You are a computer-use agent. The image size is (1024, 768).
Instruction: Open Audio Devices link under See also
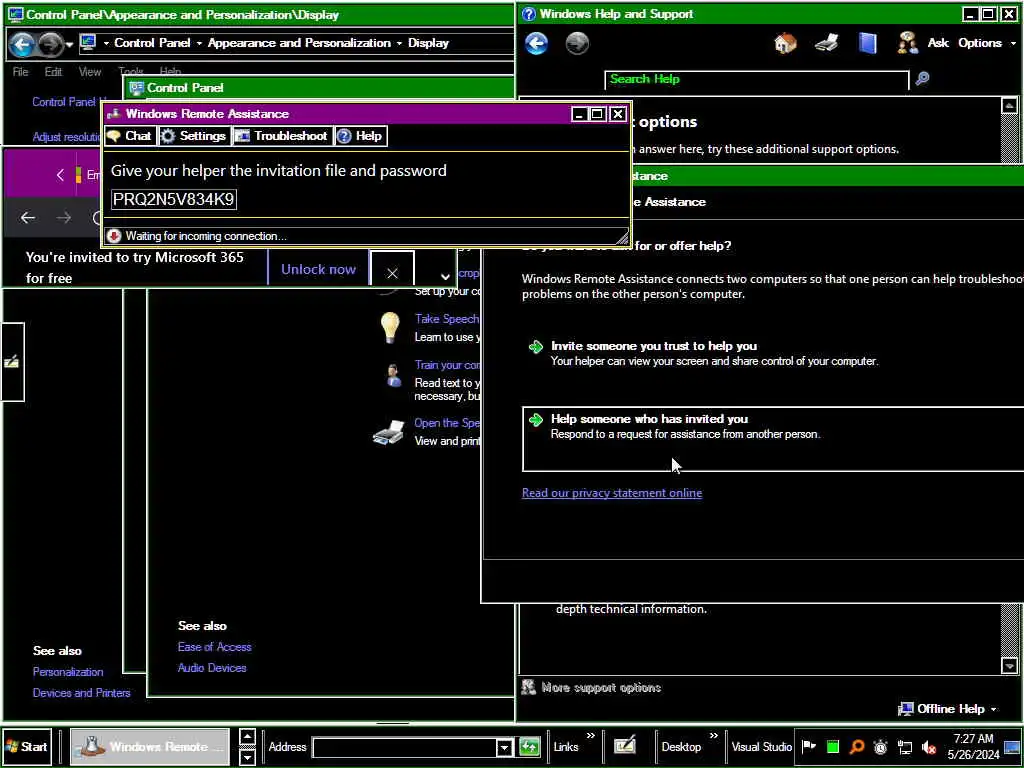tap(212, 668)
